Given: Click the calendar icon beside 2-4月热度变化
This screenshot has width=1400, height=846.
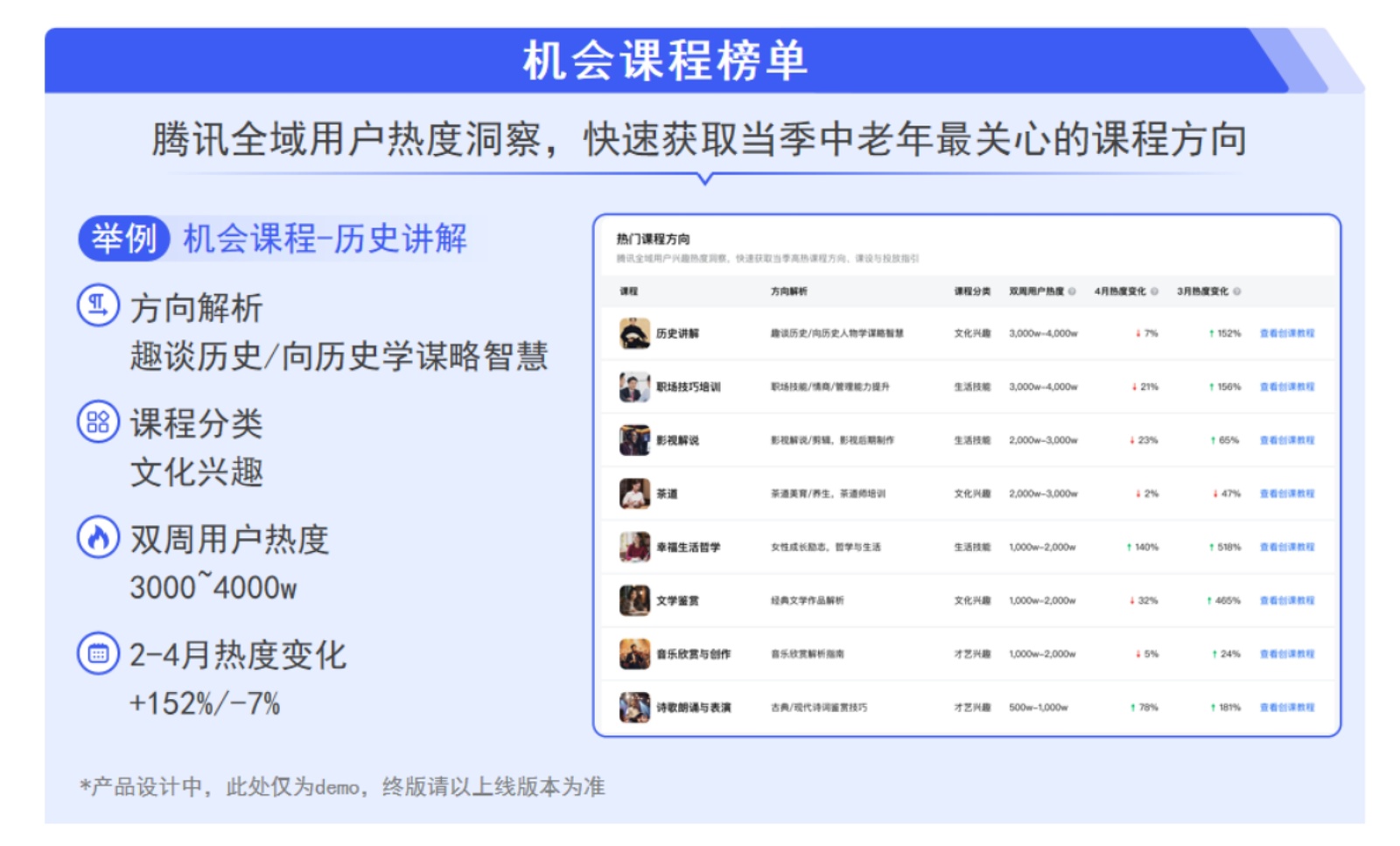Looking at the screenshot, I should click(x=98, y=654).
